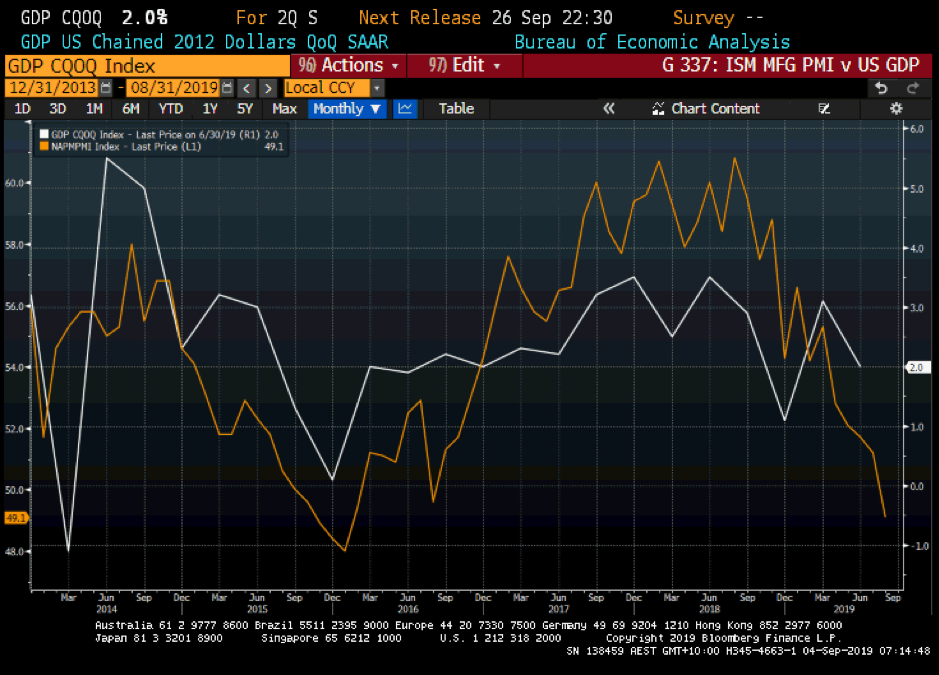Expand the Monthly periodicity dropdown
This screenshot has width=939, height=675.
347,108
